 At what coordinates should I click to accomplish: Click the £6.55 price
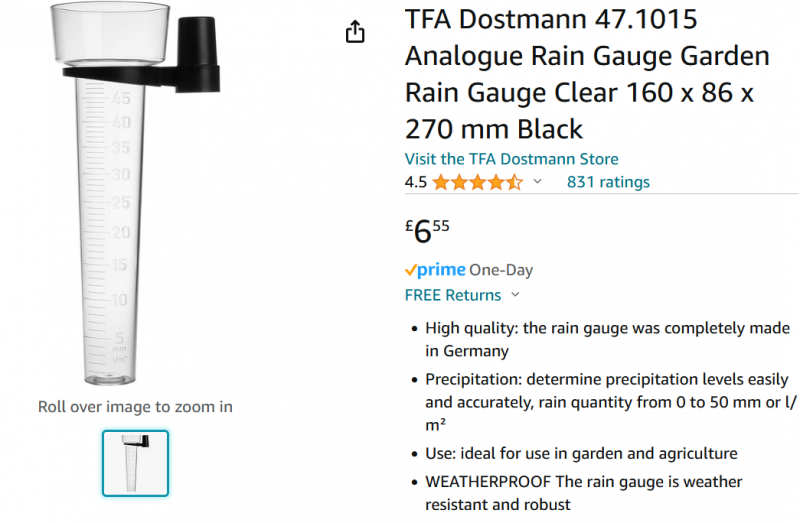427,231
